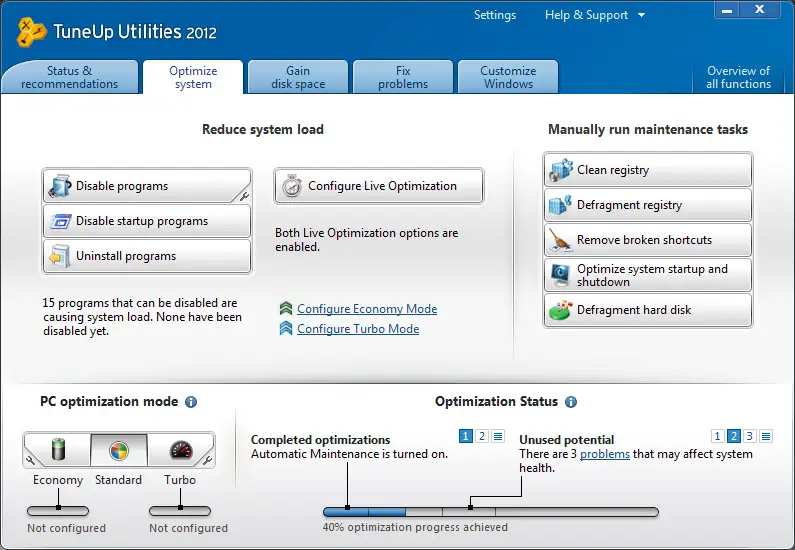Screen dimensions: 795x550
Task: Click '40% optimization progress achieved' text
Action: [x=415, y=527]
